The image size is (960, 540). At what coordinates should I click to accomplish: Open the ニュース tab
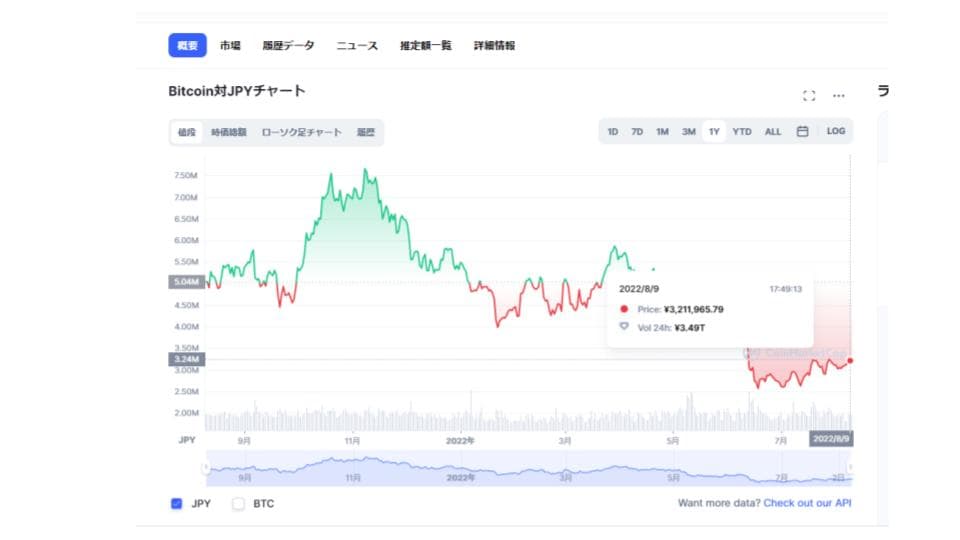[357, 45]
